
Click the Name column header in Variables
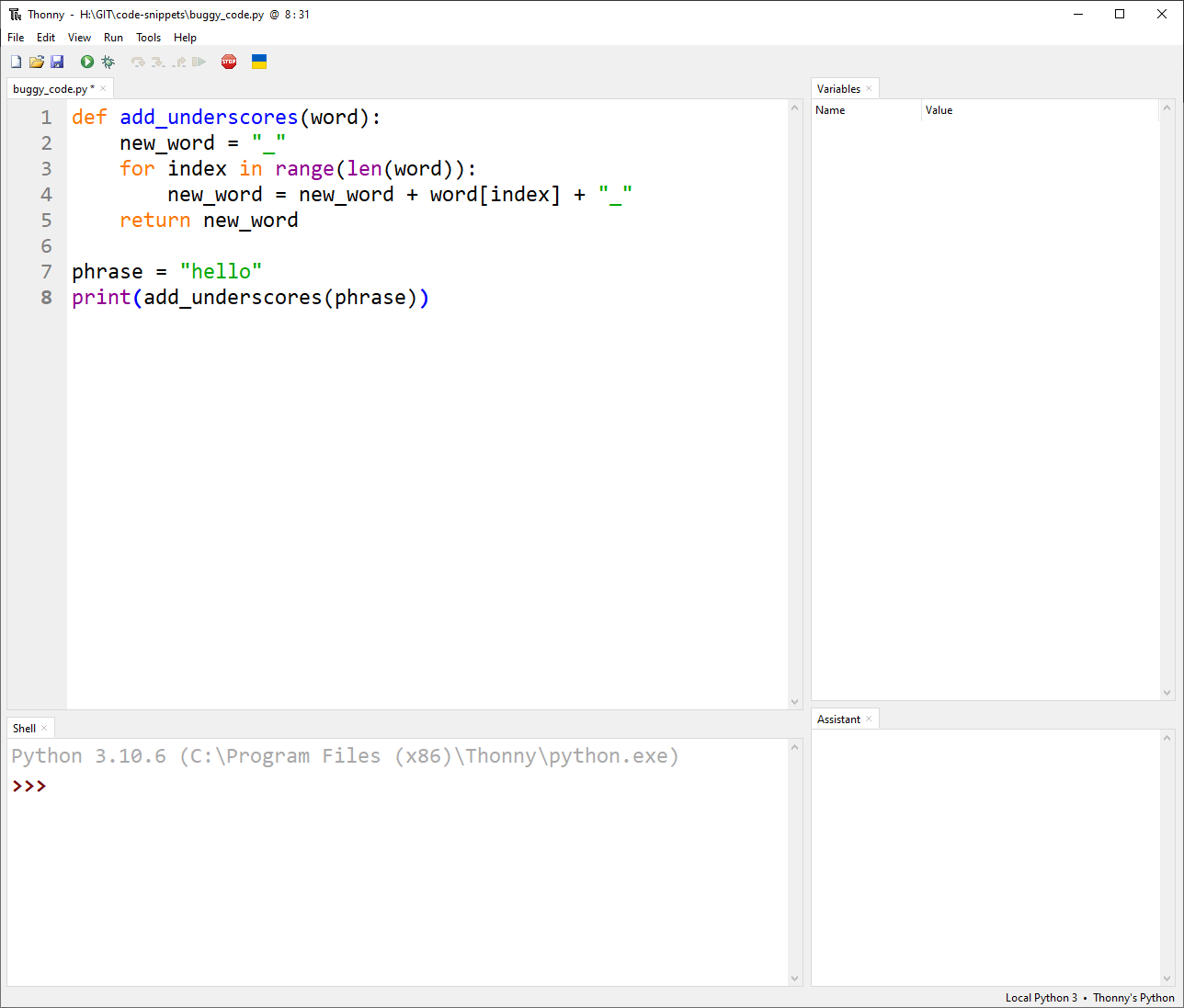pos(866,110)
